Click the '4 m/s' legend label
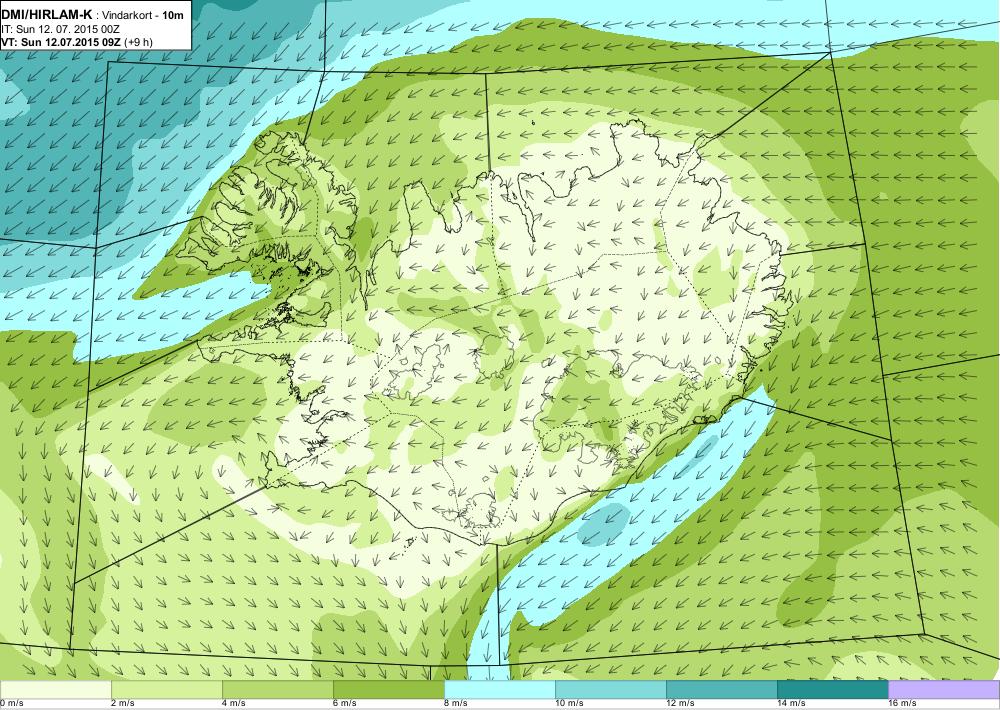This screenshot has height=710, width=1000. 234,704
